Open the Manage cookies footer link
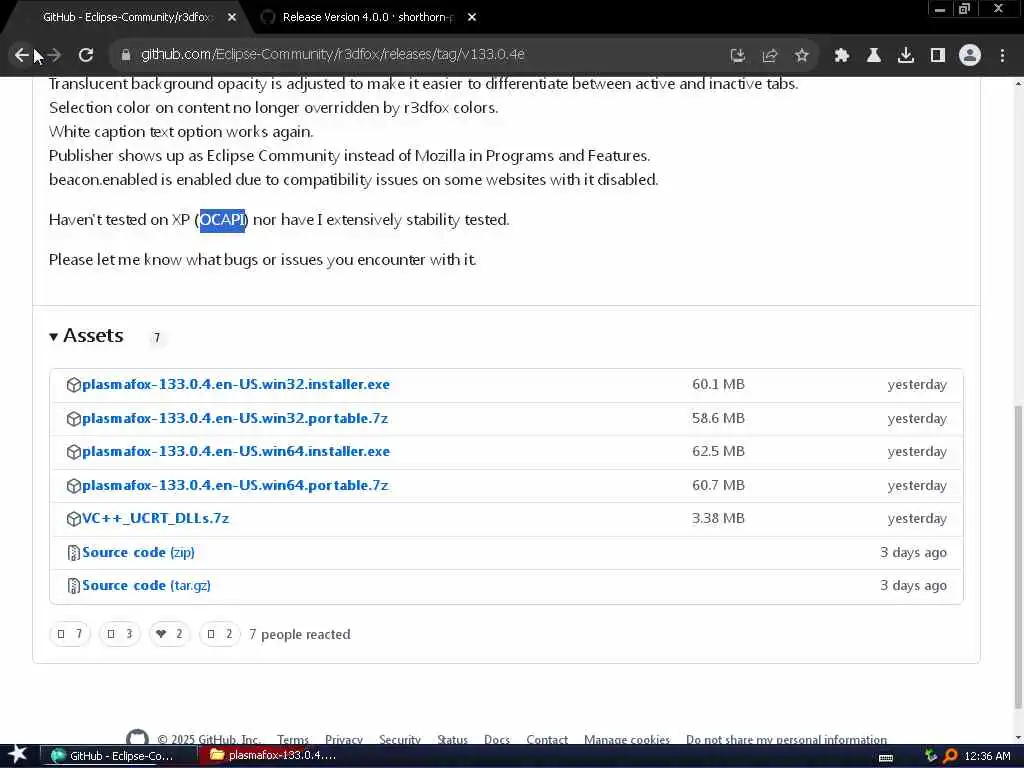1024x768 pixels. coord(627,739)
